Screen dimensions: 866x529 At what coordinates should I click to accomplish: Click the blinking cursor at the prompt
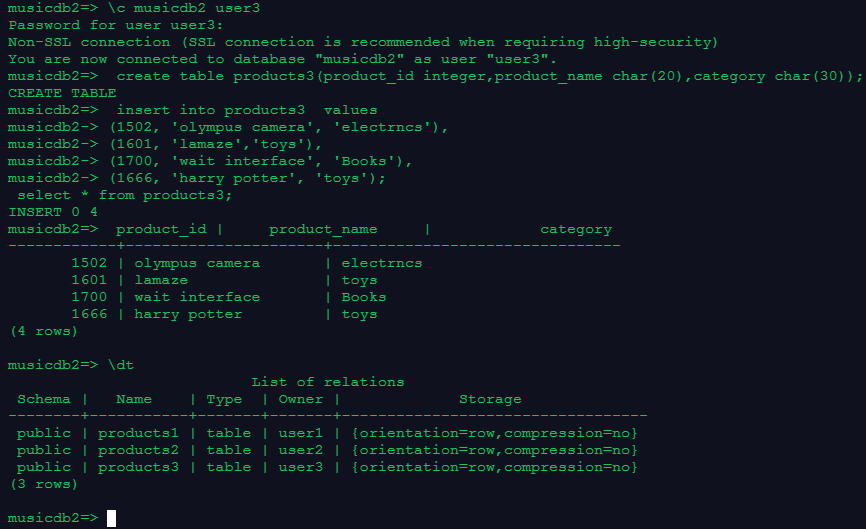(112, 518)
